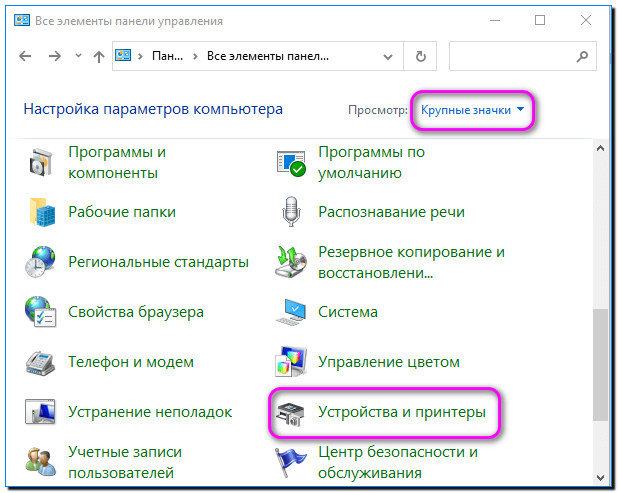
Task: Open Система link
Action: 348,312
